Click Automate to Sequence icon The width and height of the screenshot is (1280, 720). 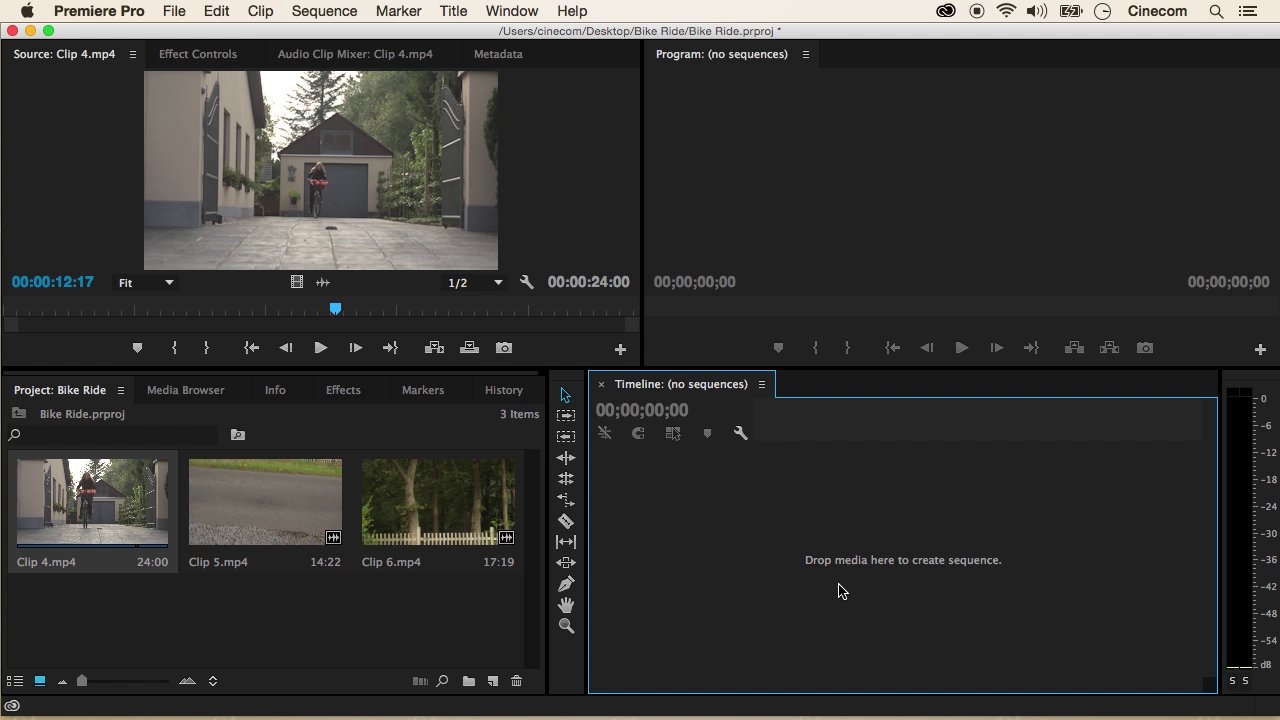420,681
